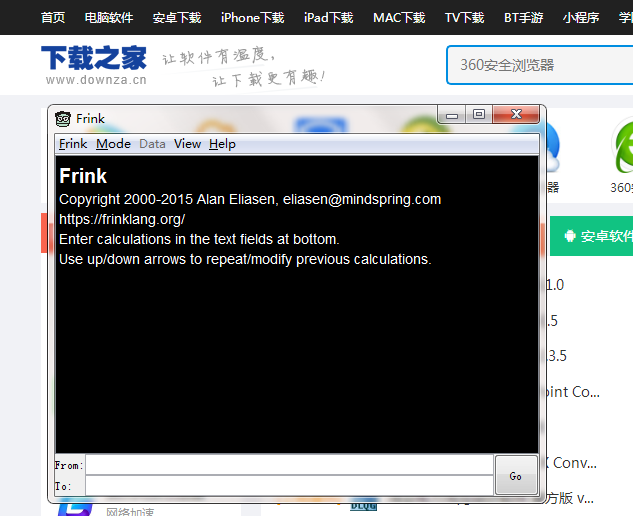This screenshot has height=516, width=633.
Task: Click the Frink owl icon in title bar
Action: pyautogui.click(x=63, y=119)
